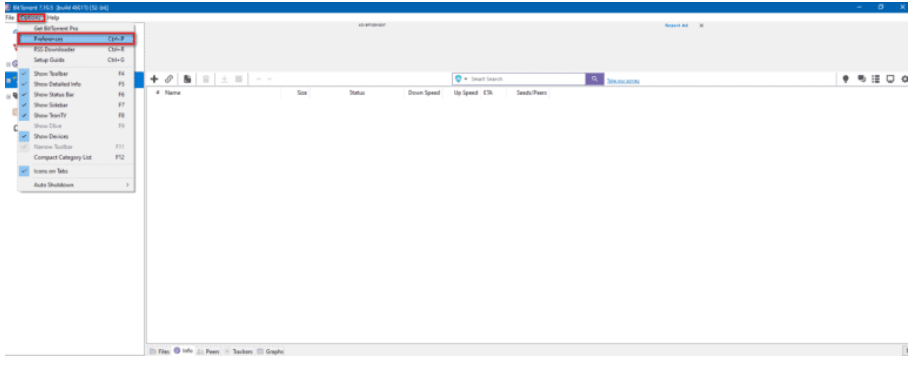Viewport: 913px width, 365px height.
Task: Disable Icons on Tabs option
Action: point(76,171)
